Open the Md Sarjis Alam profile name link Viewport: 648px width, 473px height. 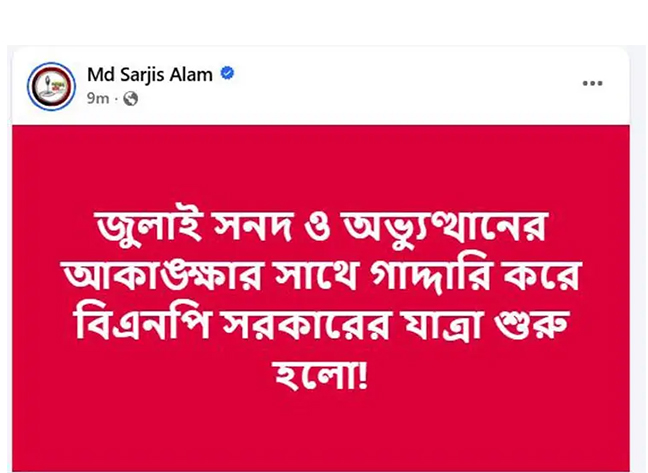150,75
